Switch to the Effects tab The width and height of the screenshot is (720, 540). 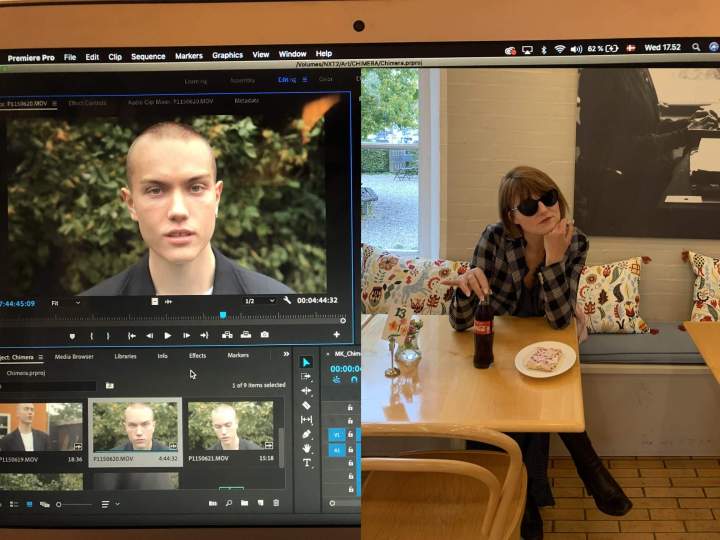click(x=197, y=356)
